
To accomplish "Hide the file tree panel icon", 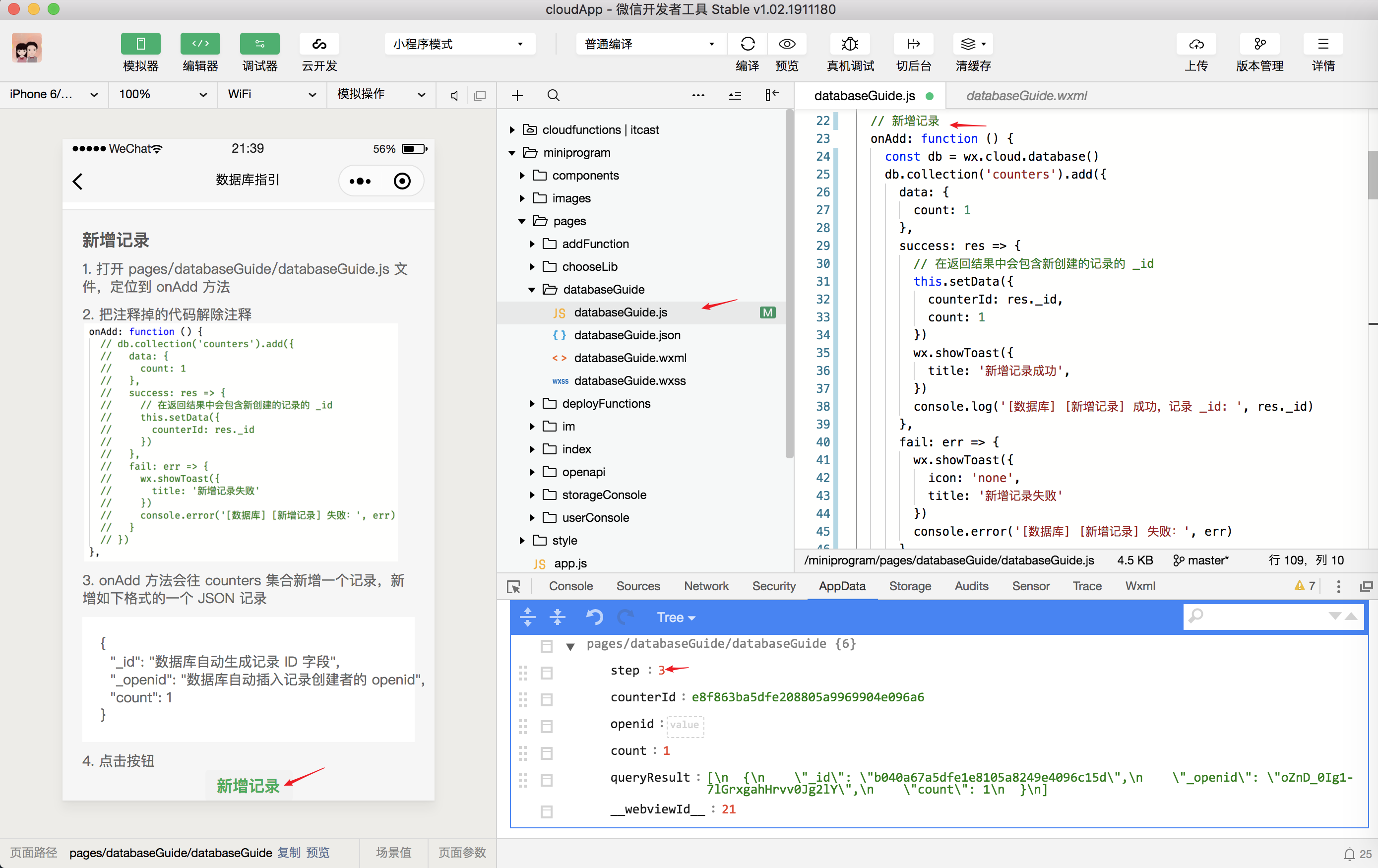I will (772, 95).
